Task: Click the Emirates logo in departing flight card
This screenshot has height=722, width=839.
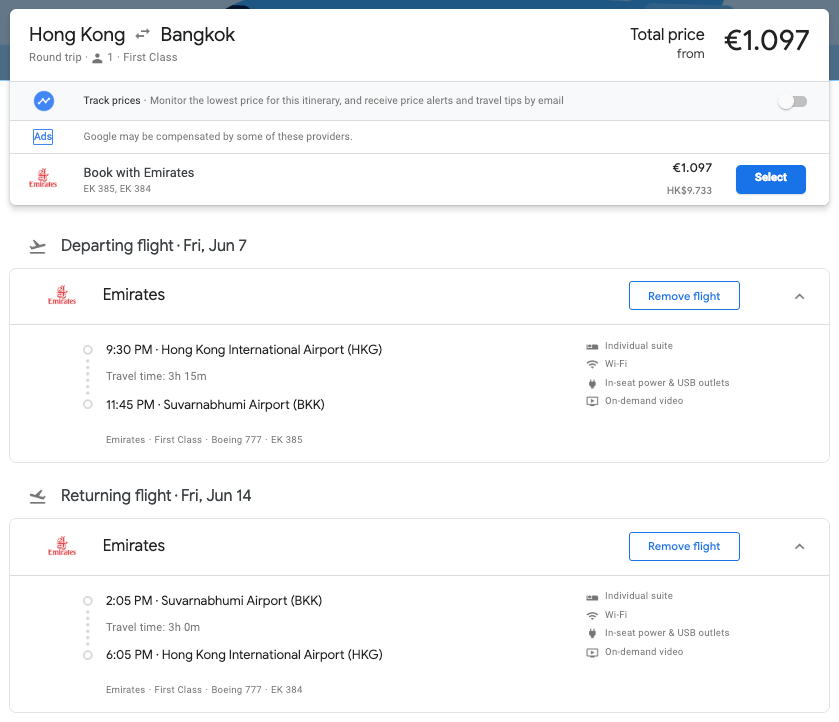Action: pyautogui.click(x=62, y=295)
